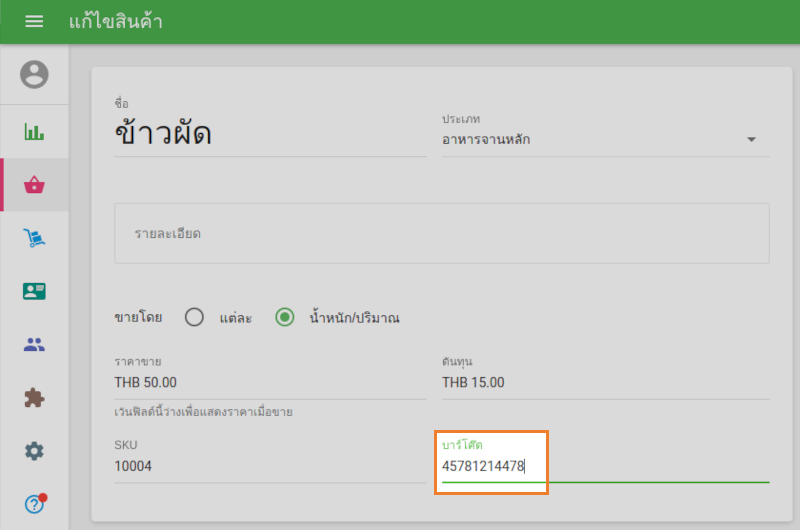Open the inventory hand-truck icon
Image resolution: width=800 pixels, height=530 pixels.
coord(34,238)
